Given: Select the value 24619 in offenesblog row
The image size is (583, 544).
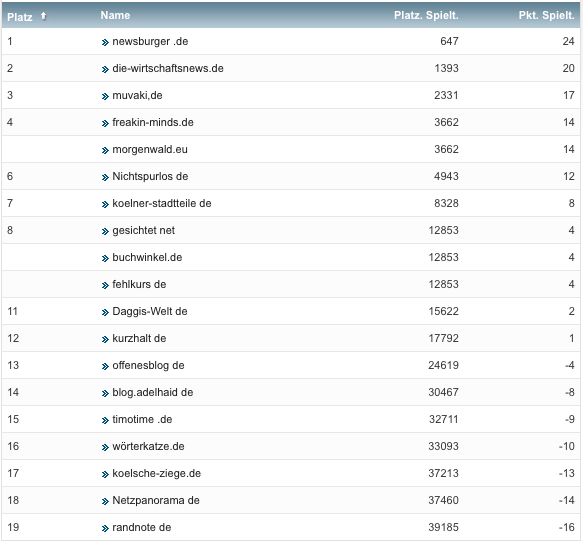Looking at the screenshot, I should click(x=443, y=365).
